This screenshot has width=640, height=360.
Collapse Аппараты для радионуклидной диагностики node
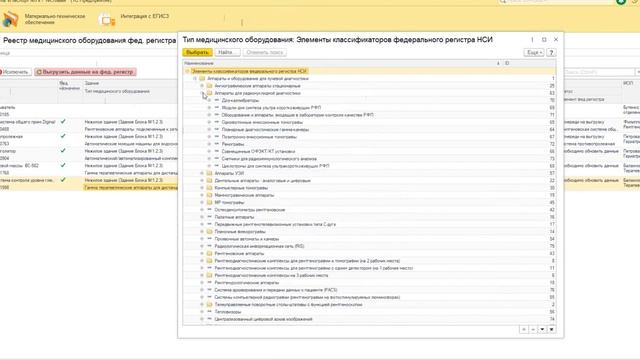(x=202, y=93)
